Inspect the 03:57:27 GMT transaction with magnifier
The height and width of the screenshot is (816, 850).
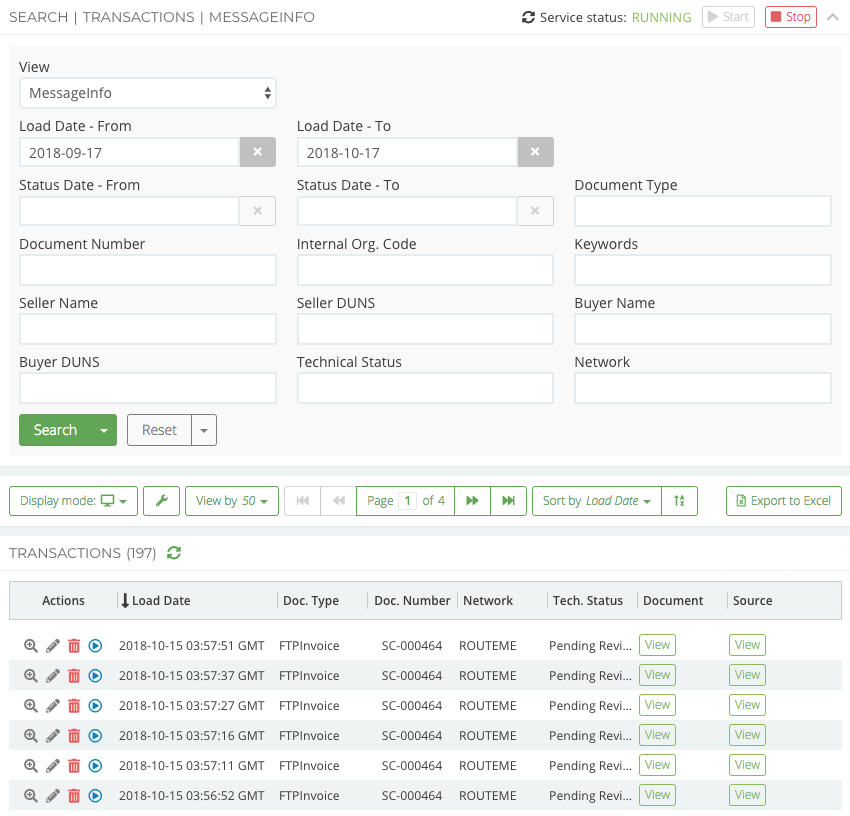point(31,706)
